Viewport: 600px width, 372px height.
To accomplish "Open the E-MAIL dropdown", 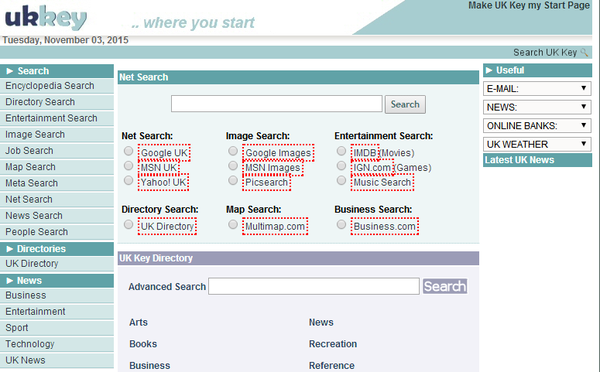I will (x=537, y=89).
